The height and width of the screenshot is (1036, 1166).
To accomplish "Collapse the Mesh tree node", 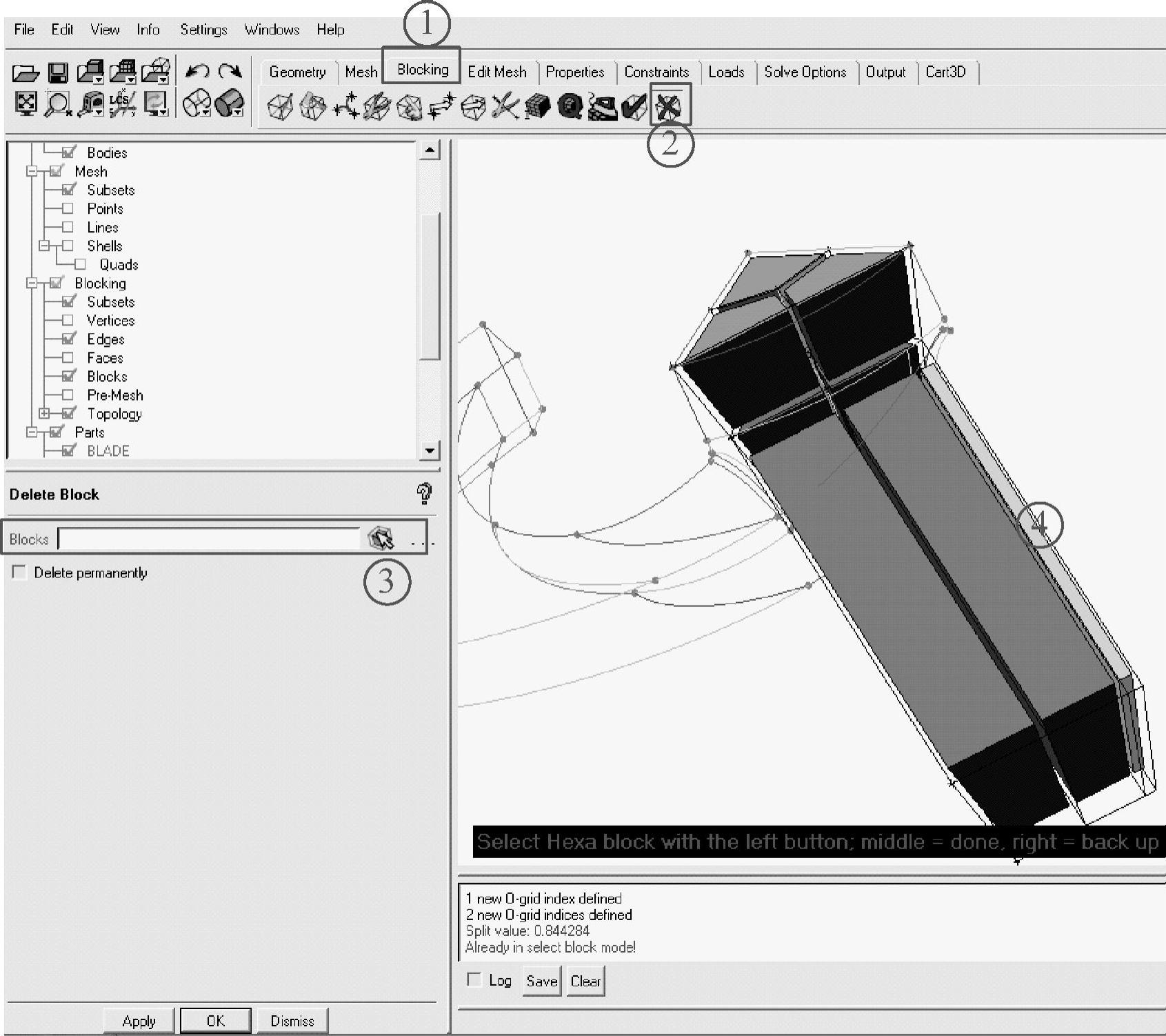I will [x=32, y=171].
